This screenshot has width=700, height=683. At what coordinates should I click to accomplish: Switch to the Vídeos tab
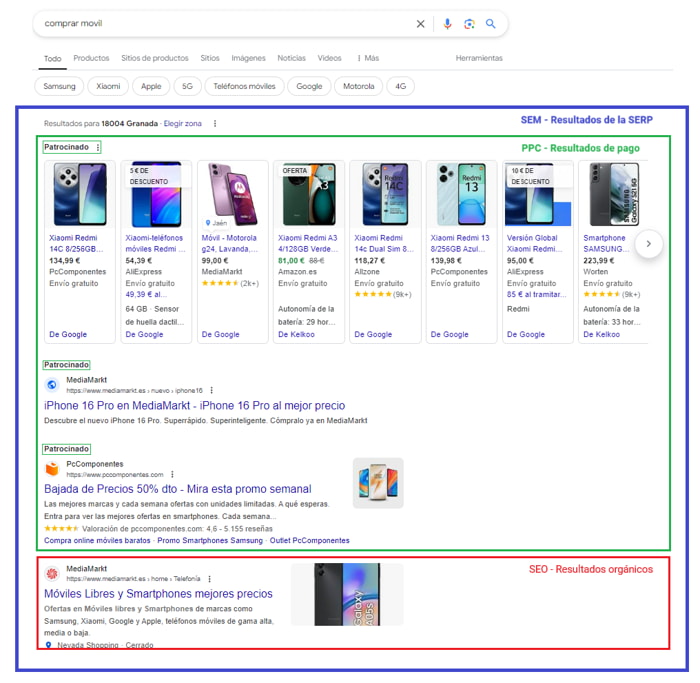click(329, 58)
